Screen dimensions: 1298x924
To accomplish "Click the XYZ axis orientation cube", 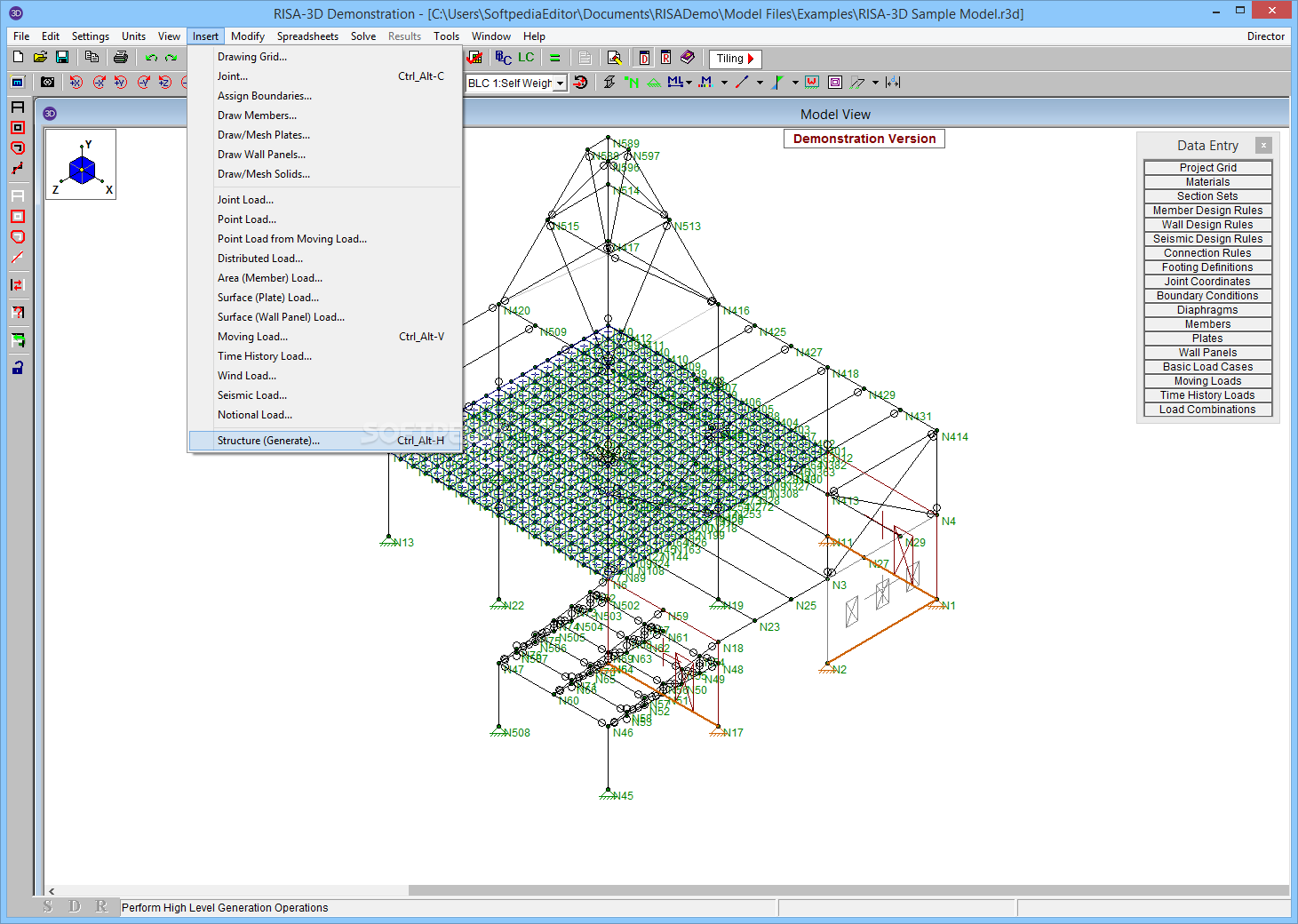I will click(x=81, y=164).
